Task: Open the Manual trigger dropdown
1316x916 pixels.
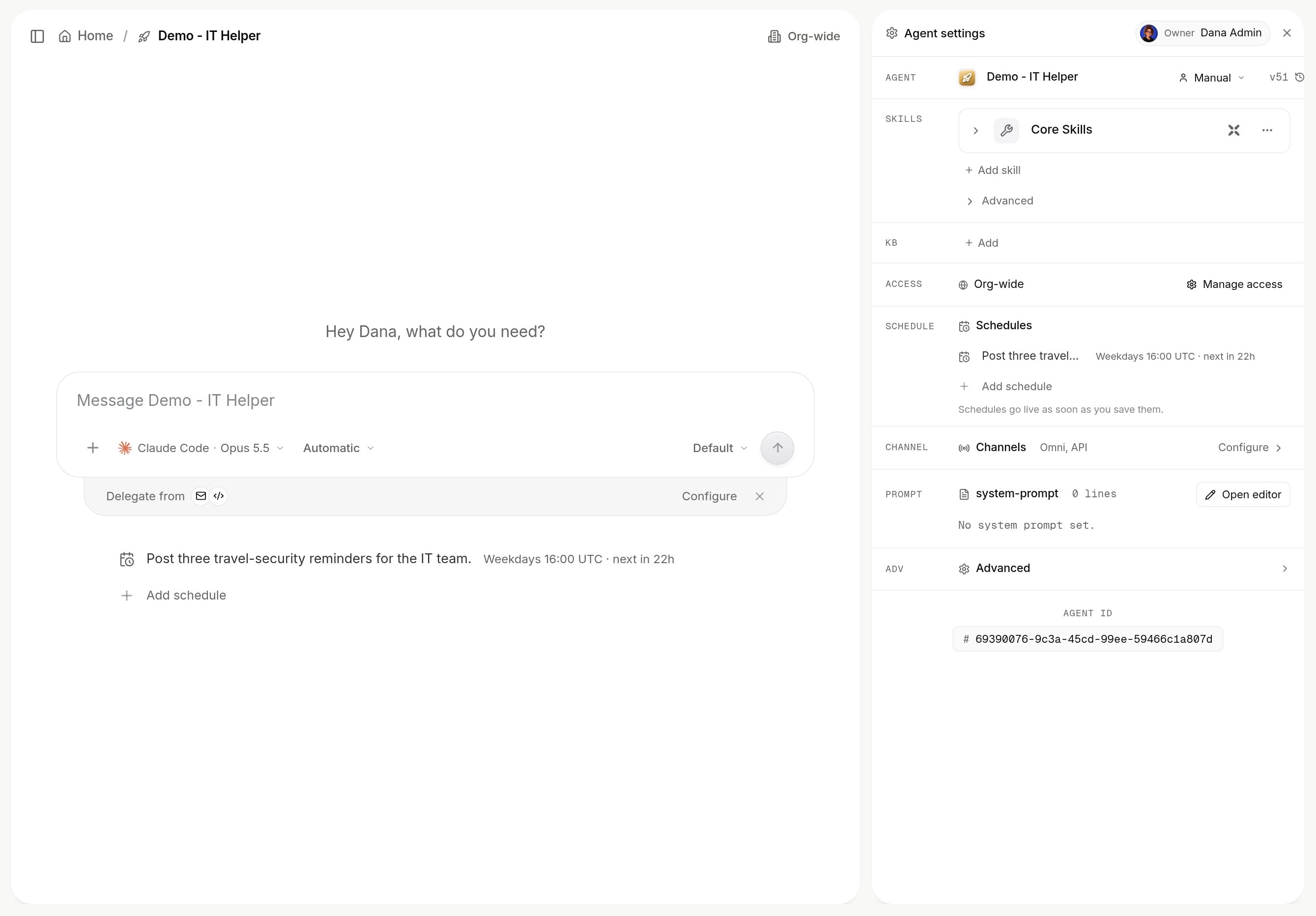Action: 1211,77
